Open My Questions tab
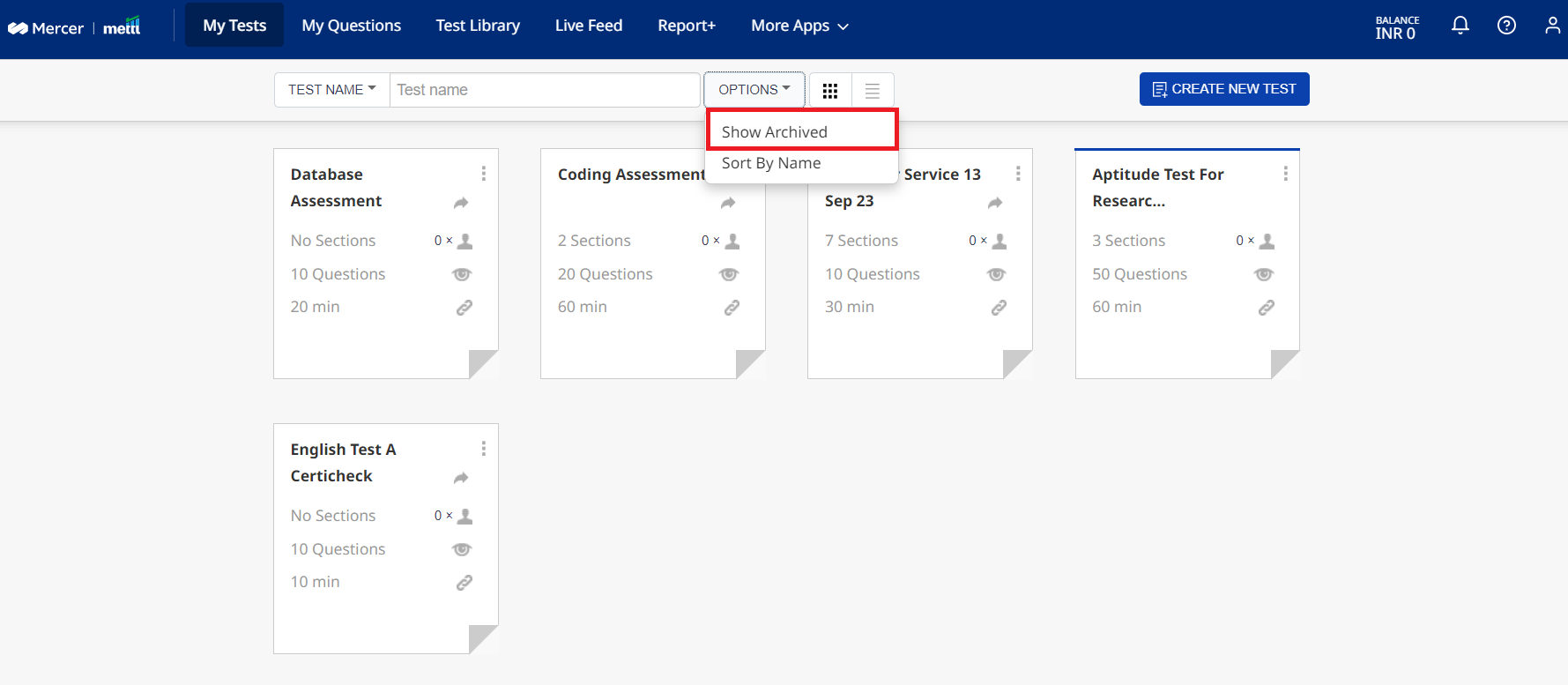Screen dimensions: 1568x685 point(352,26)
